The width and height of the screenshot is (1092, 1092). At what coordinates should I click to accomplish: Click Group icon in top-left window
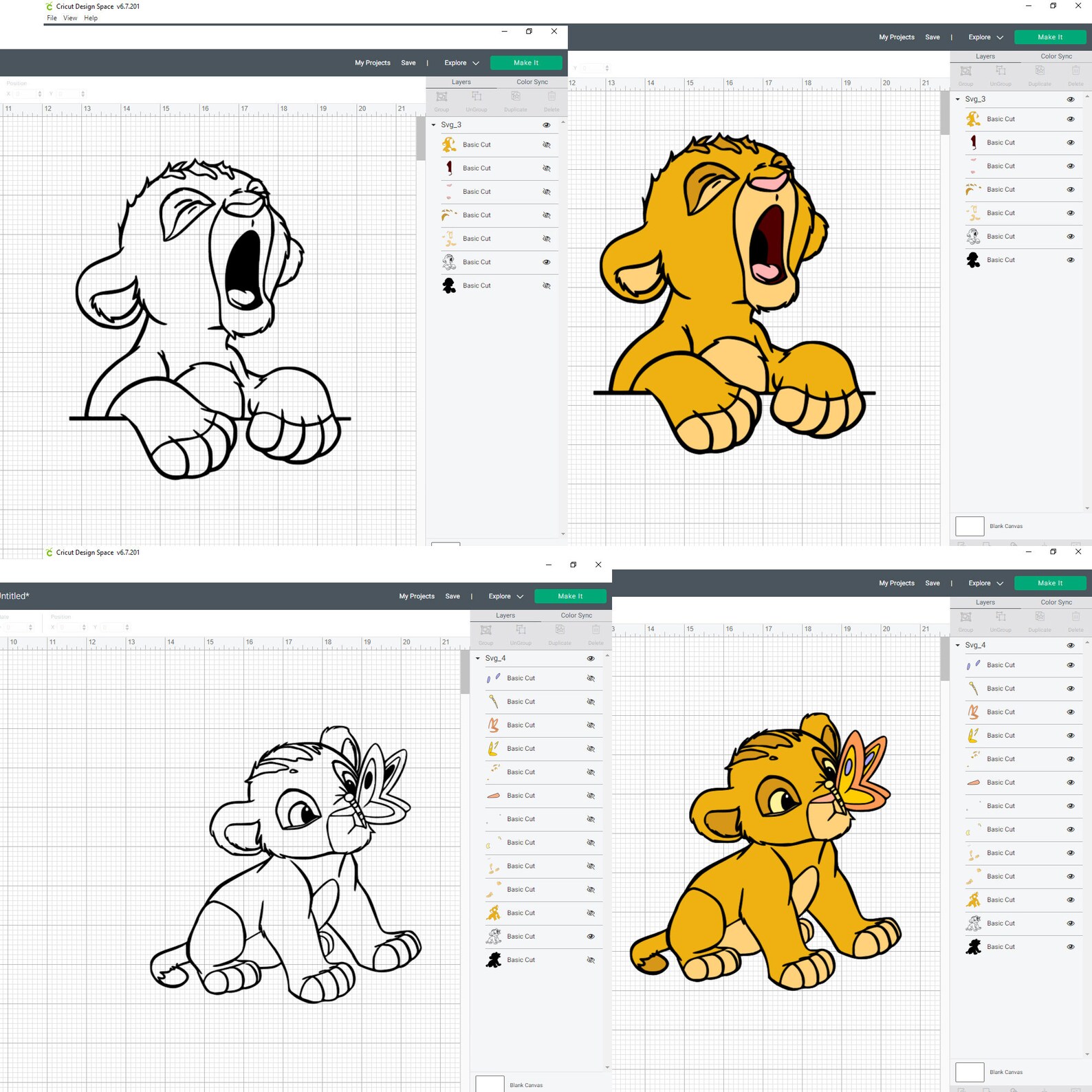point(441,97)
